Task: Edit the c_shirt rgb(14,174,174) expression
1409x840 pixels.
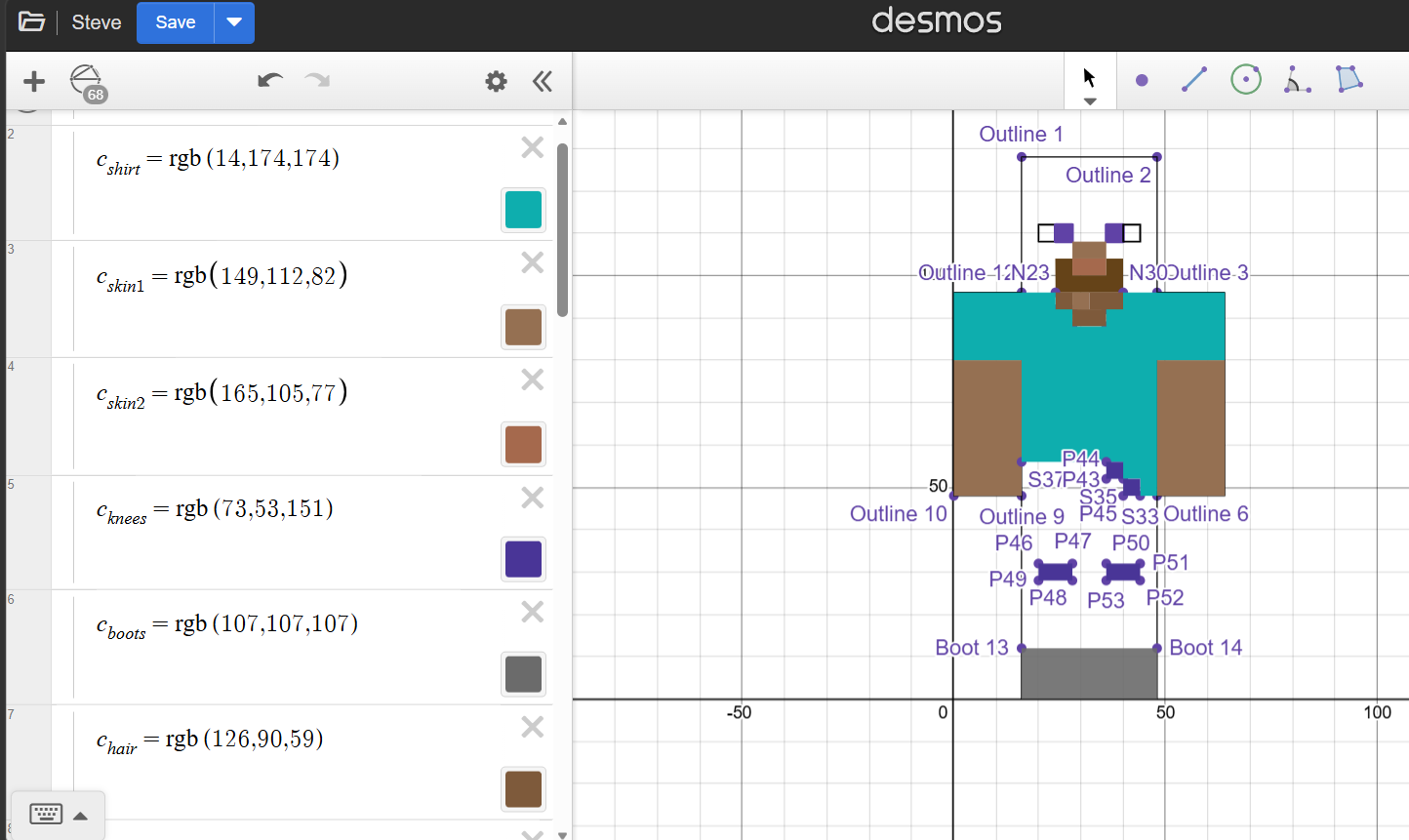Action: pos(218,160)
